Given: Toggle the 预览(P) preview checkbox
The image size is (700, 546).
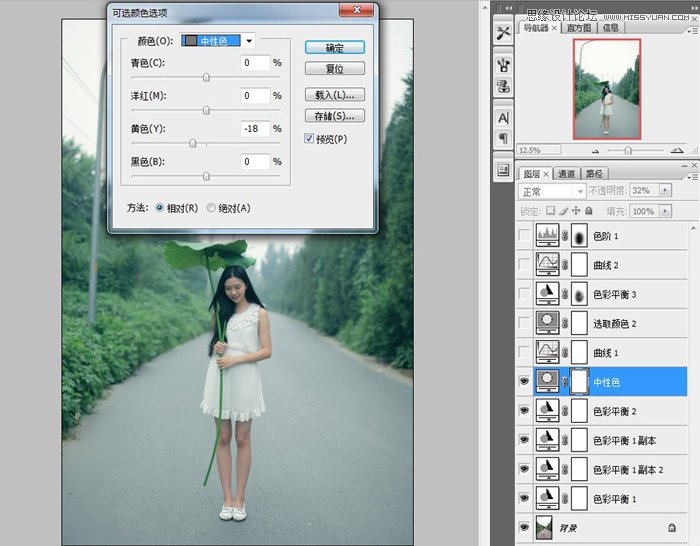Looking at the screenshot, I should click(x=309, y=139).
